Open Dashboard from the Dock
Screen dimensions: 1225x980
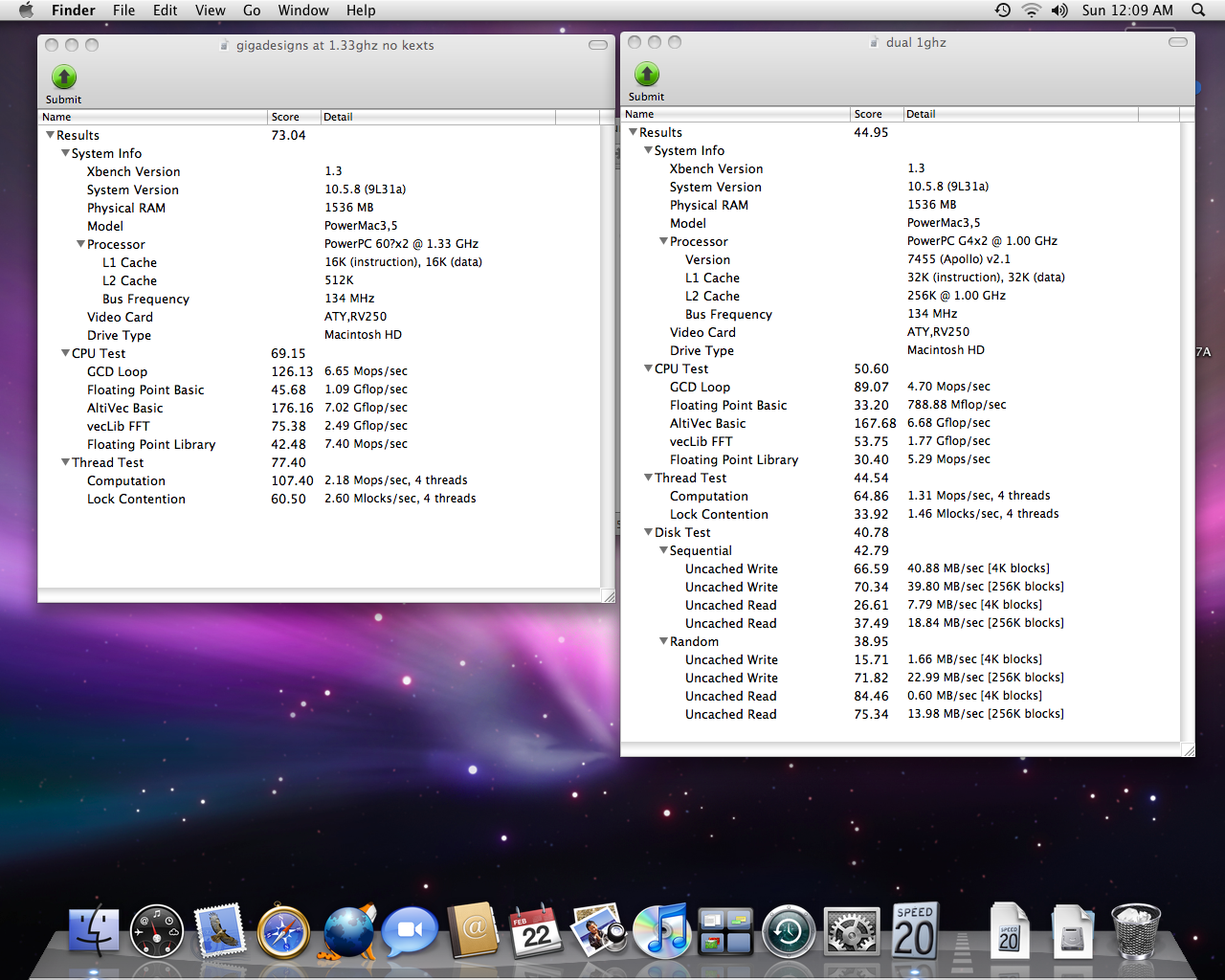pos(157,931)
